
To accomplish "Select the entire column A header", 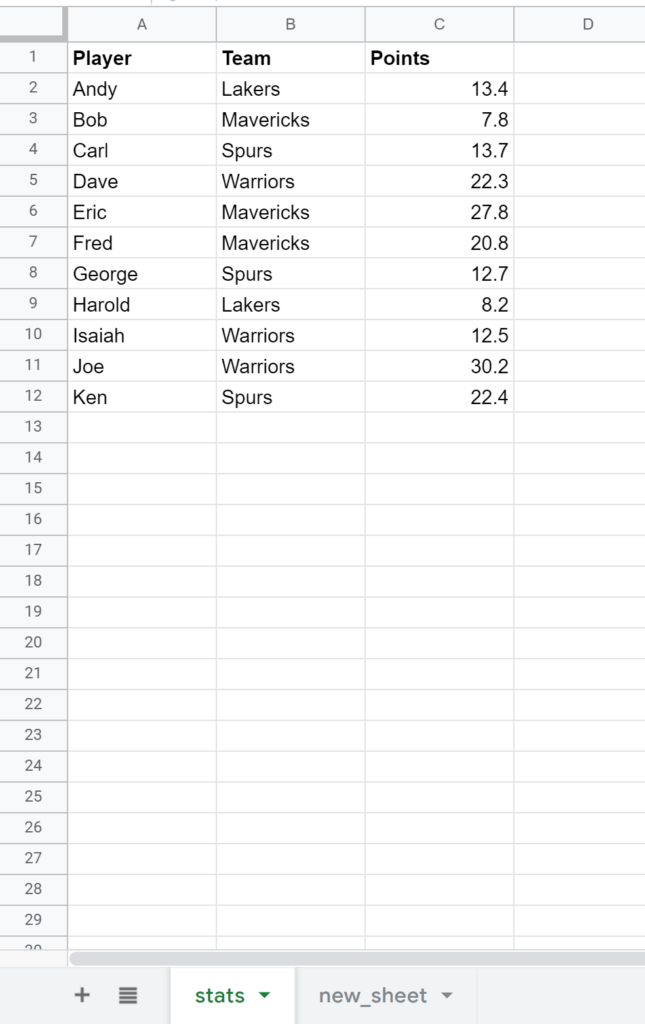I will point(141,23).
